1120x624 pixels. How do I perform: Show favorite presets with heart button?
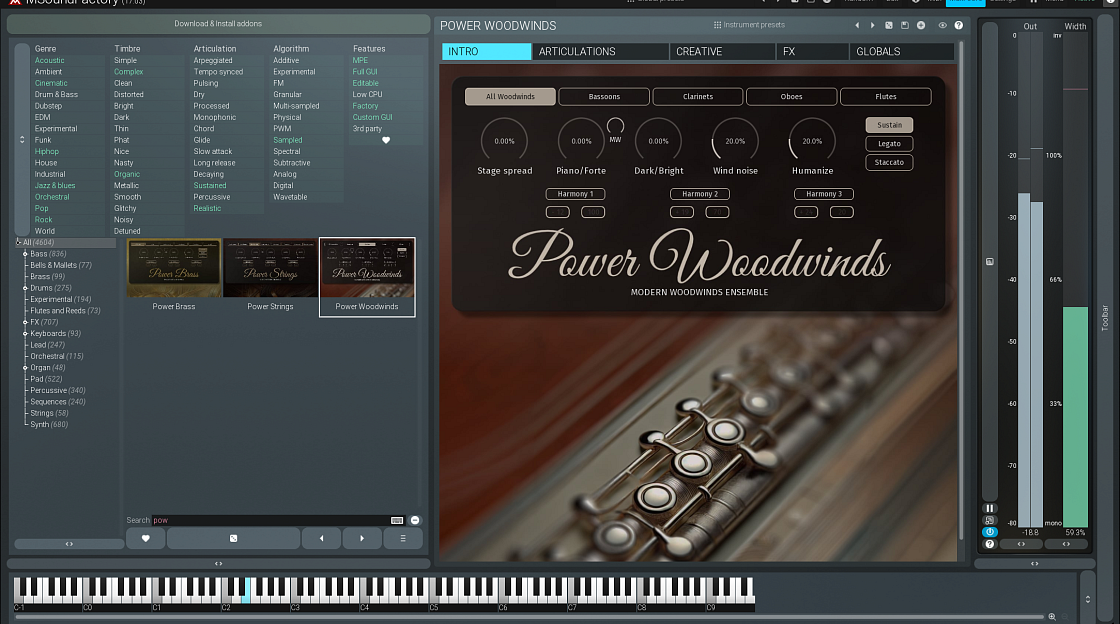click(146, 538)
